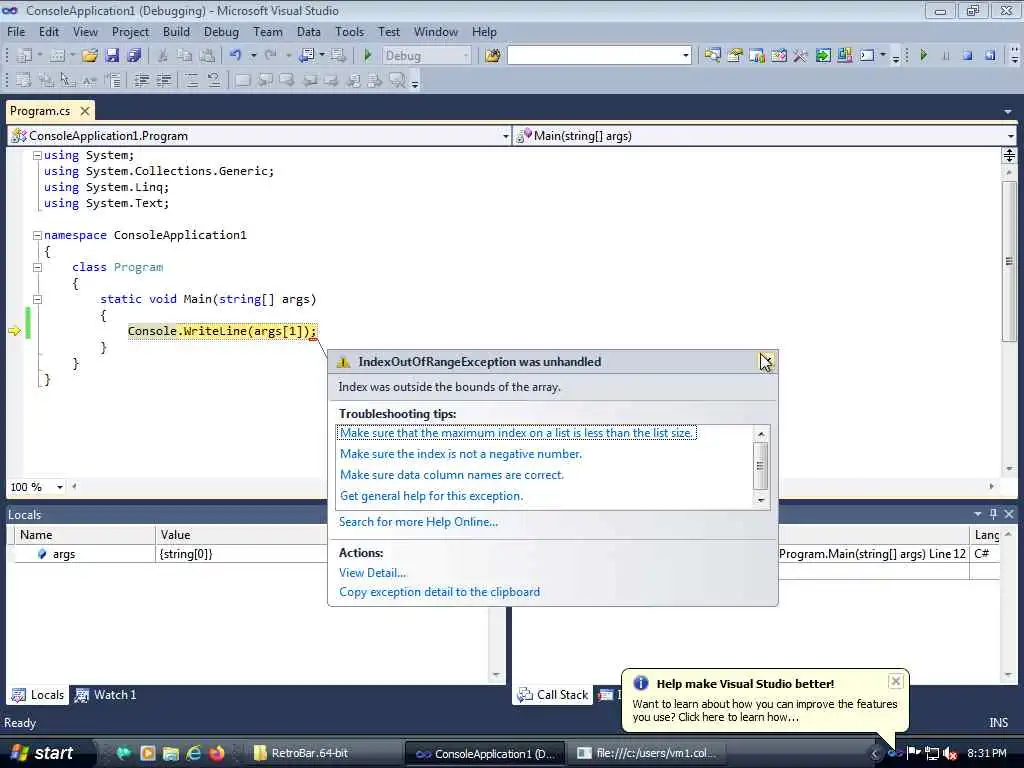
Task: Click the Save All icon
Action: pos(135,56)
